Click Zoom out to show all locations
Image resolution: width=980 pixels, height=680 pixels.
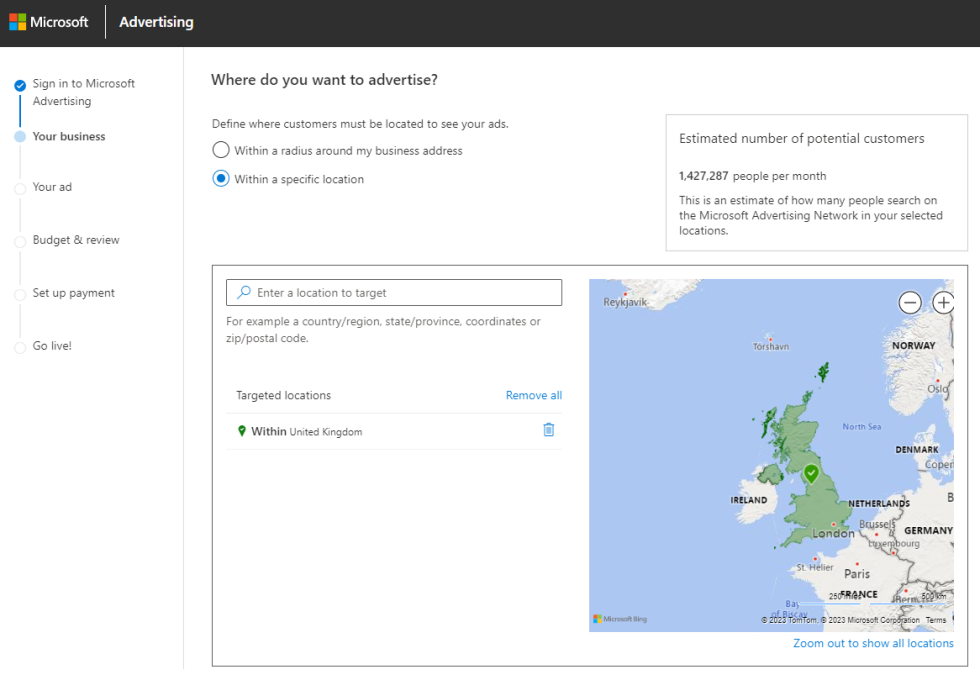point(872,643)
